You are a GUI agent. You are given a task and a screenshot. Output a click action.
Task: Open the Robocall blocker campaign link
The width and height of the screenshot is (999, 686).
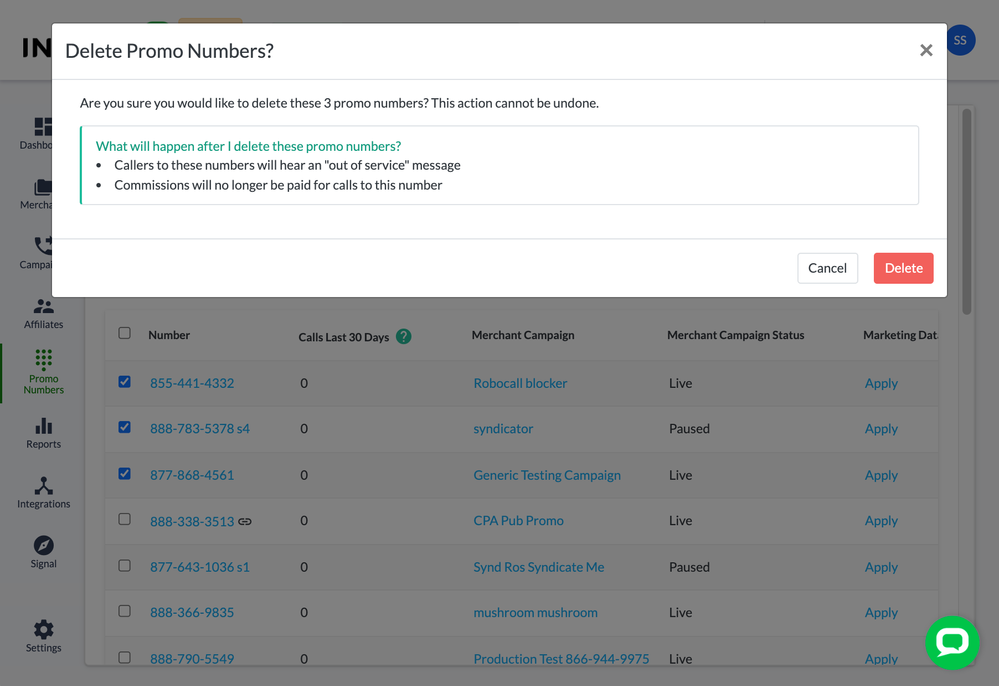click(x=520, y=383)
